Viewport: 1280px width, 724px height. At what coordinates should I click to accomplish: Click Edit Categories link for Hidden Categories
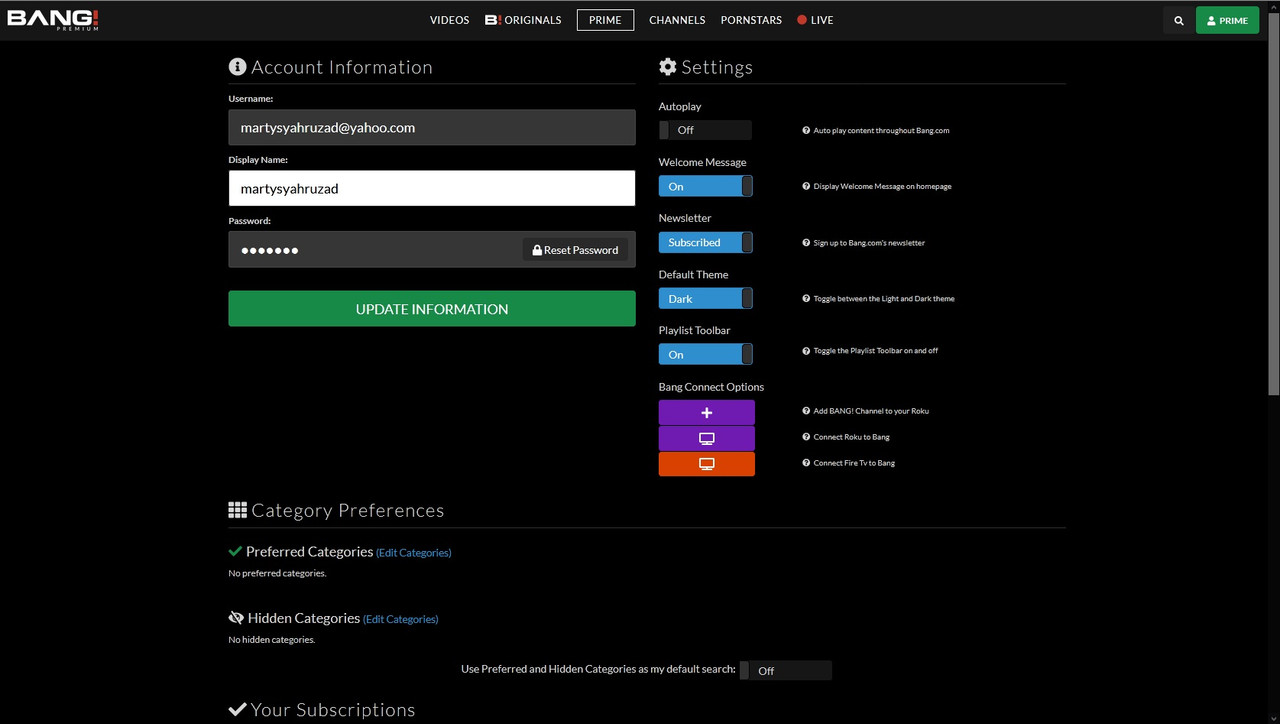tap(401, 619)
